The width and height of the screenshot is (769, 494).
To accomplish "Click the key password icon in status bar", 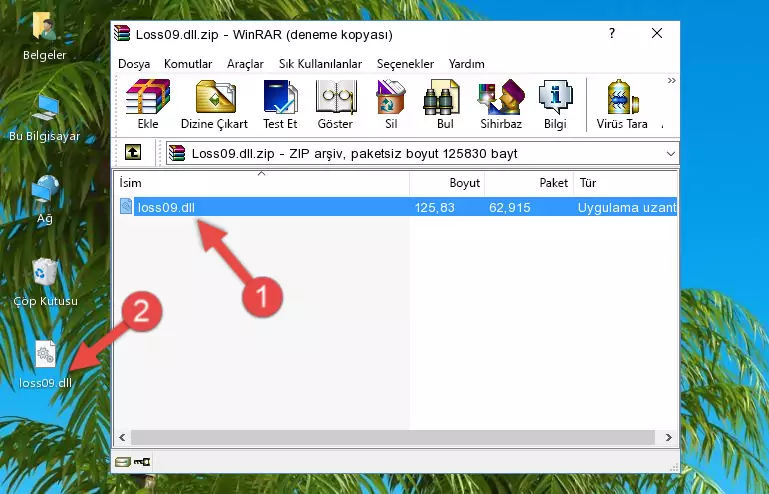I will [142, 462].
